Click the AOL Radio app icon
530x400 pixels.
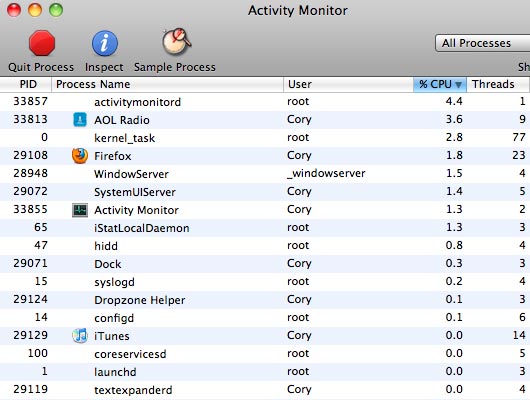pyautogui.click(x=80, y=120)
